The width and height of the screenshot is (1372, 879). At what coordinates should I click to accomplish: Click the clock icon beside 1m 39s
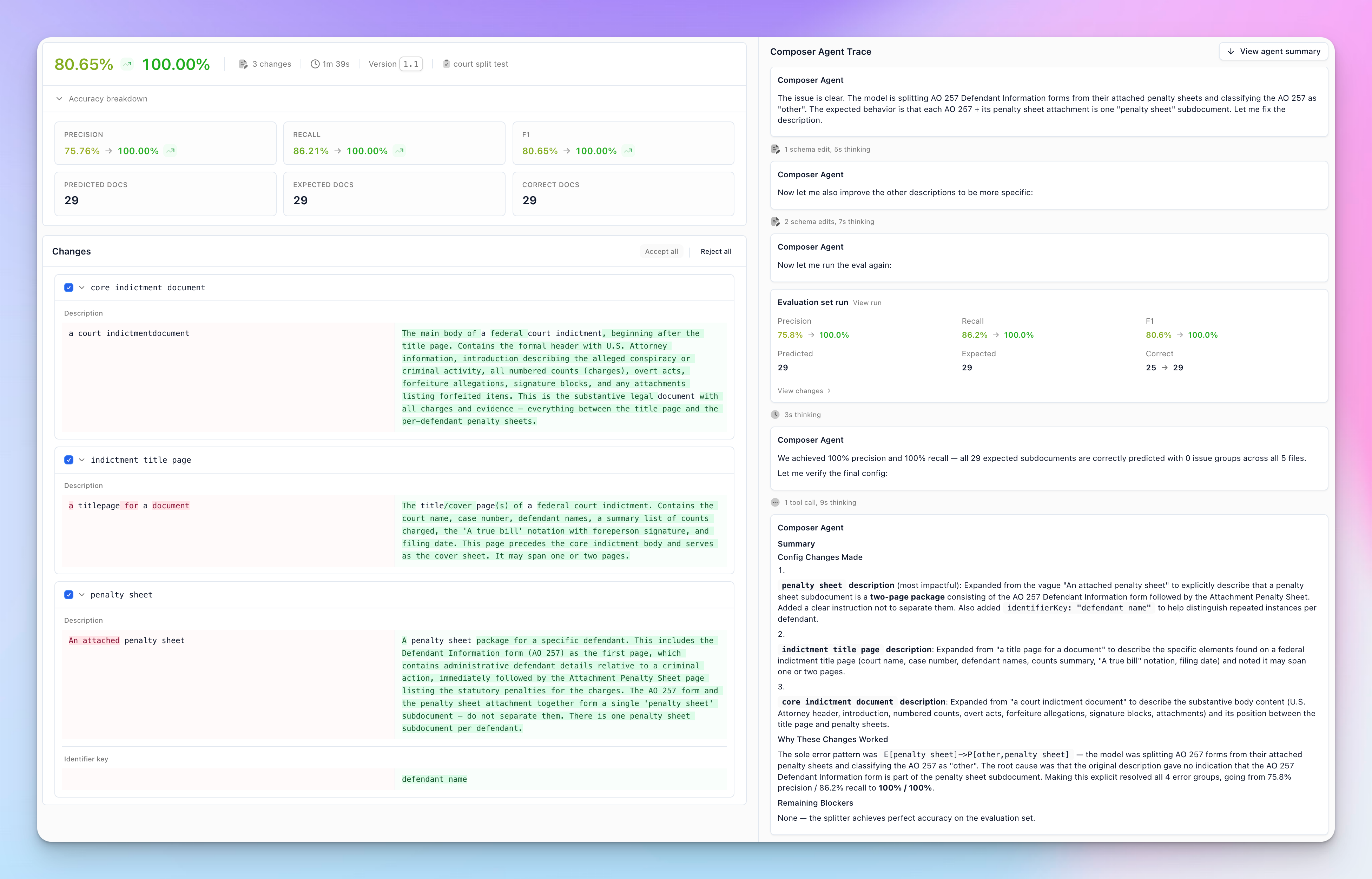pos(315,64)
